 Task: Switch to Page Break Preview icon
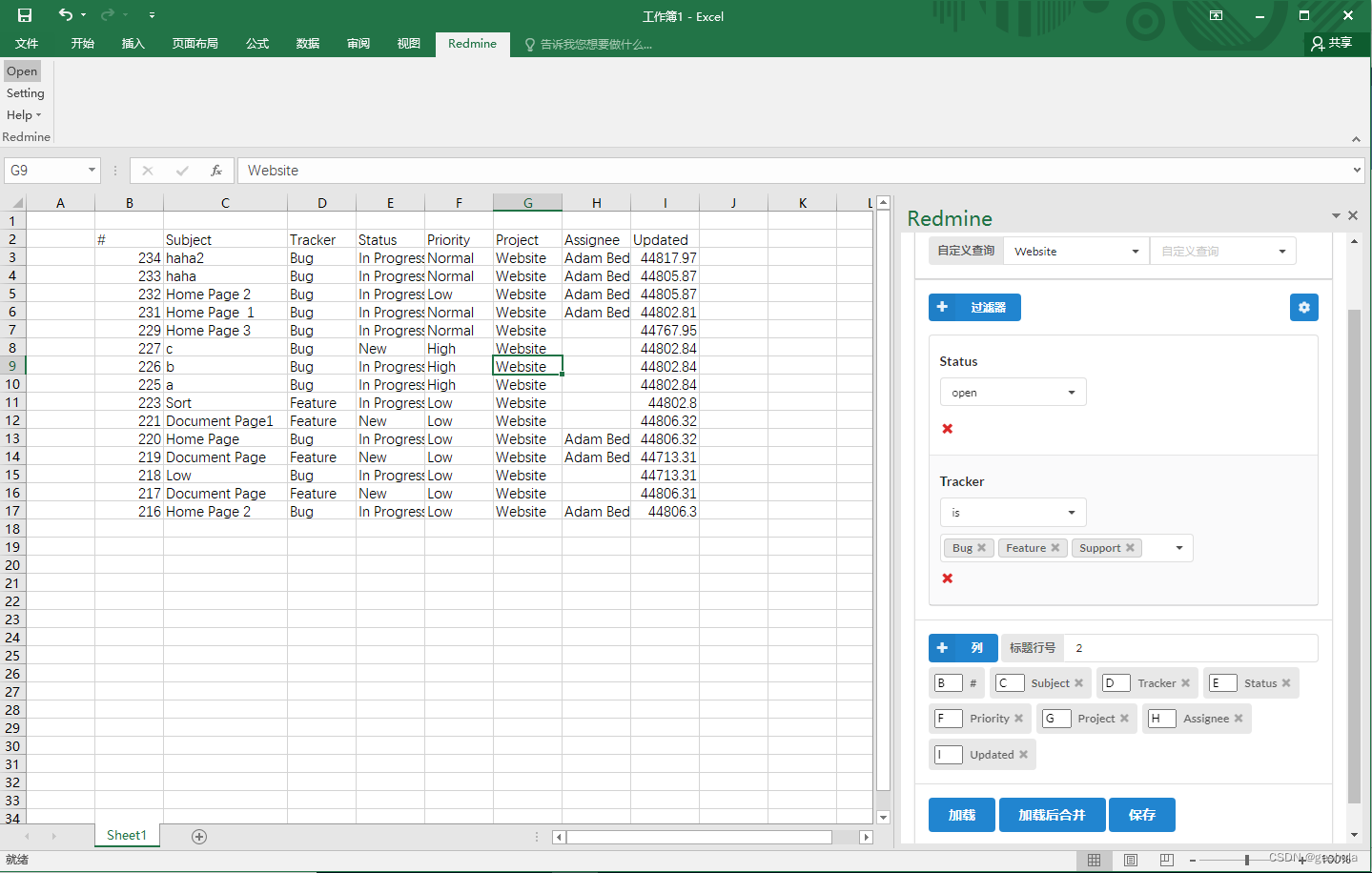pos(1167,860)
